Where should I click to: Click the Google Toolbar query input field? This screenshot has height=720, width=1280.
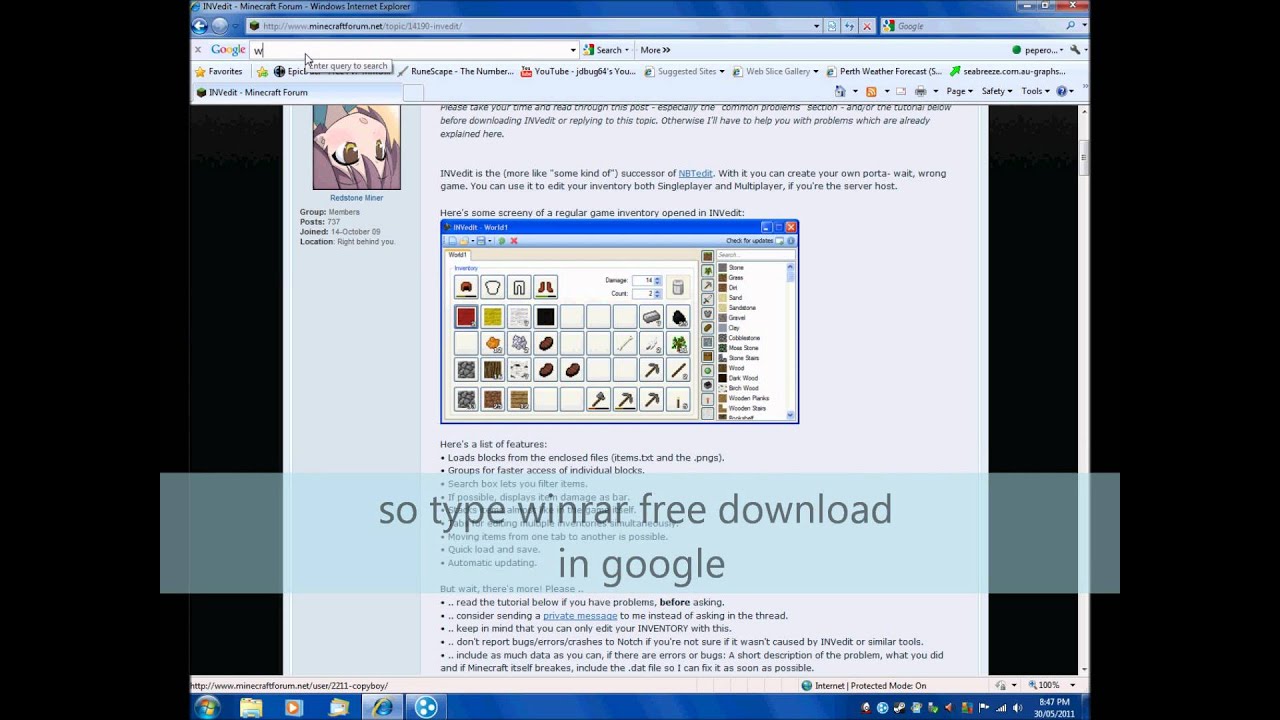coord(408,50)
